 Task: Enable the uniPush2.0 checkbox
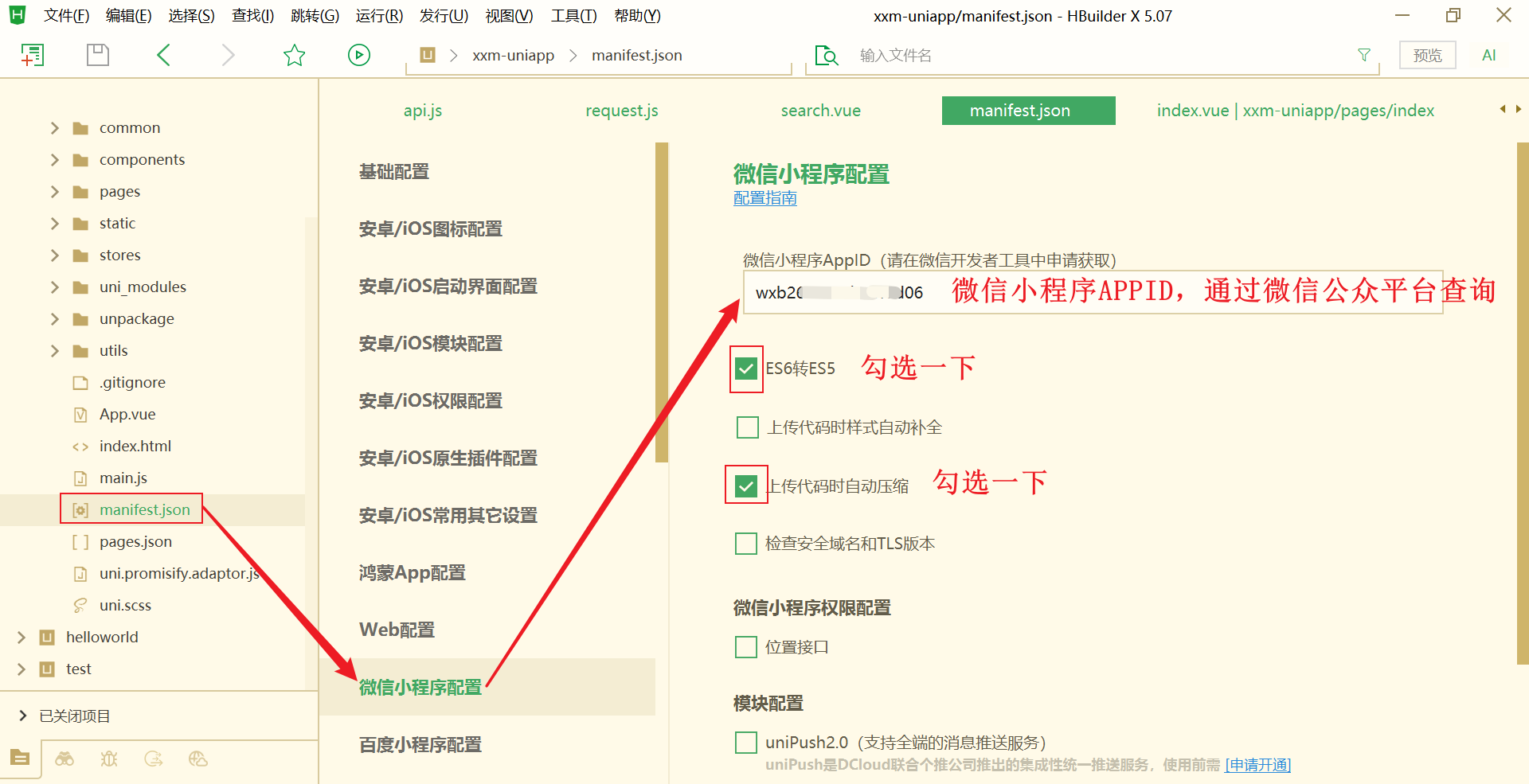point(746,743)
